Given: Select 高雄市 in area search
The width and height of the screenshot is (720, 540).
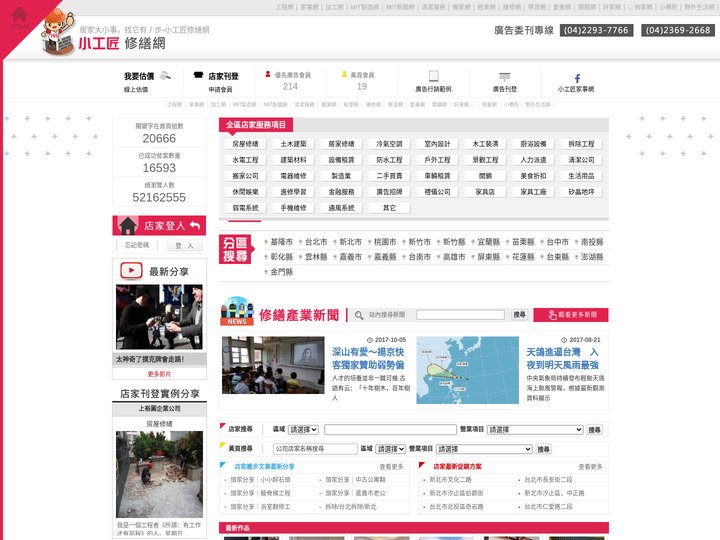Looking at the screenshot, I should coord(454,257).
